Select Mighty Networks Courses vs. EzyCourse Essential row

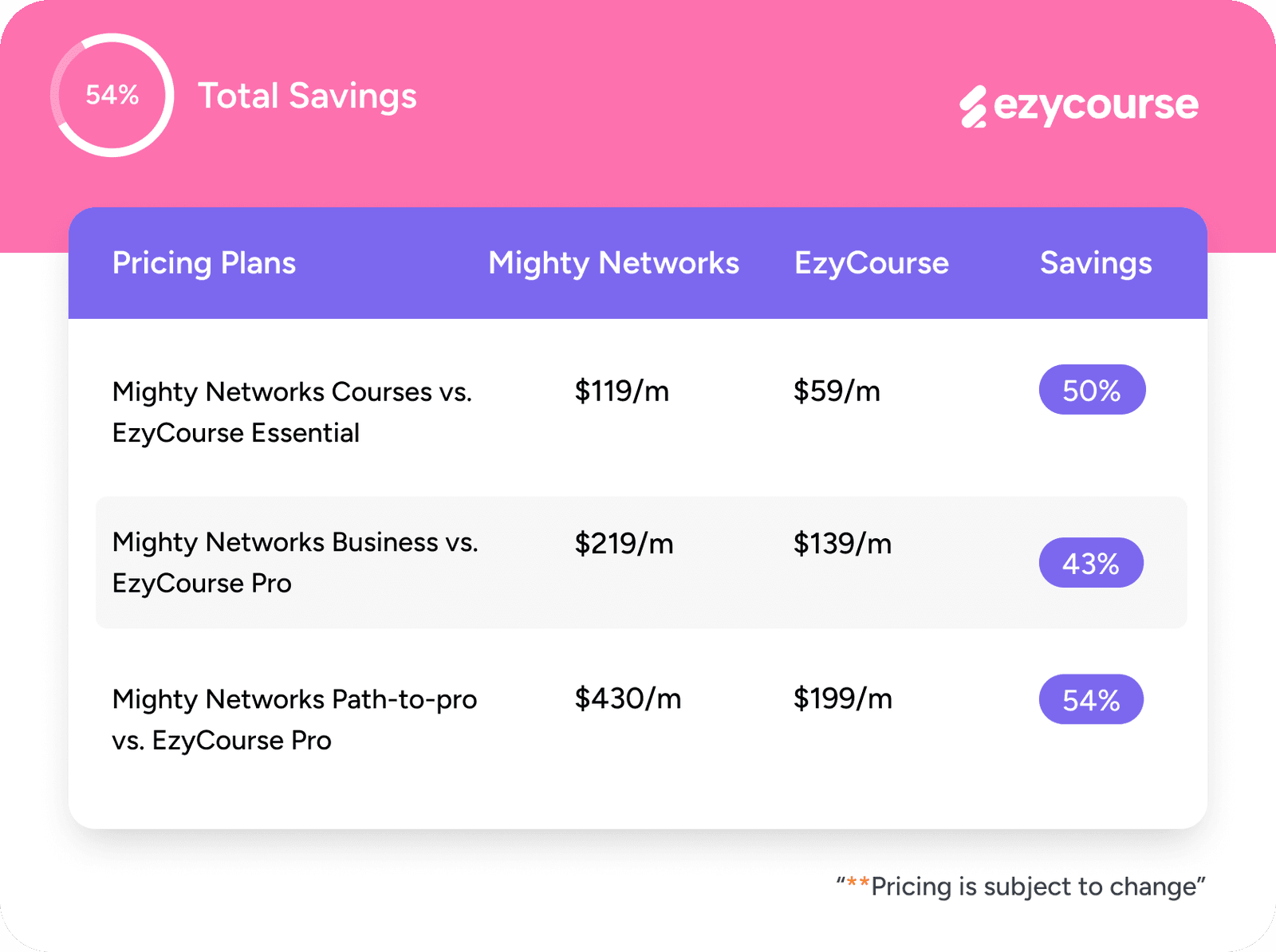[x=292, y=412]
